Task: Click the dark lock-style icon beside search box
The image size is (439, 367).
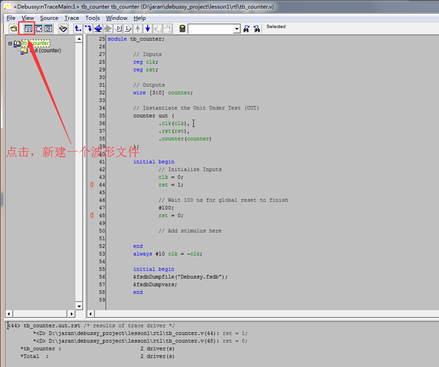Action: pyautogui.click(x=182, y=29)
